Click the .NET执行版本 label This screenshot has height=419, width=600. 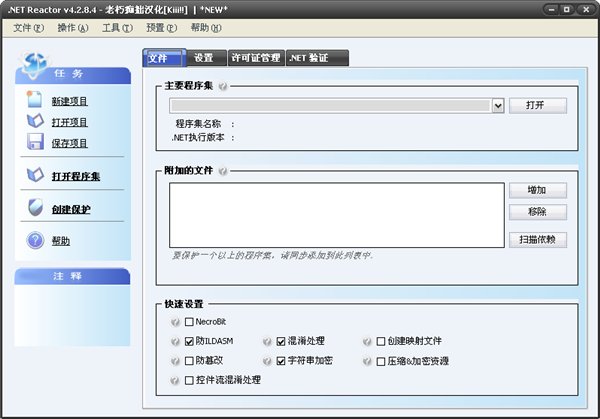198,137
